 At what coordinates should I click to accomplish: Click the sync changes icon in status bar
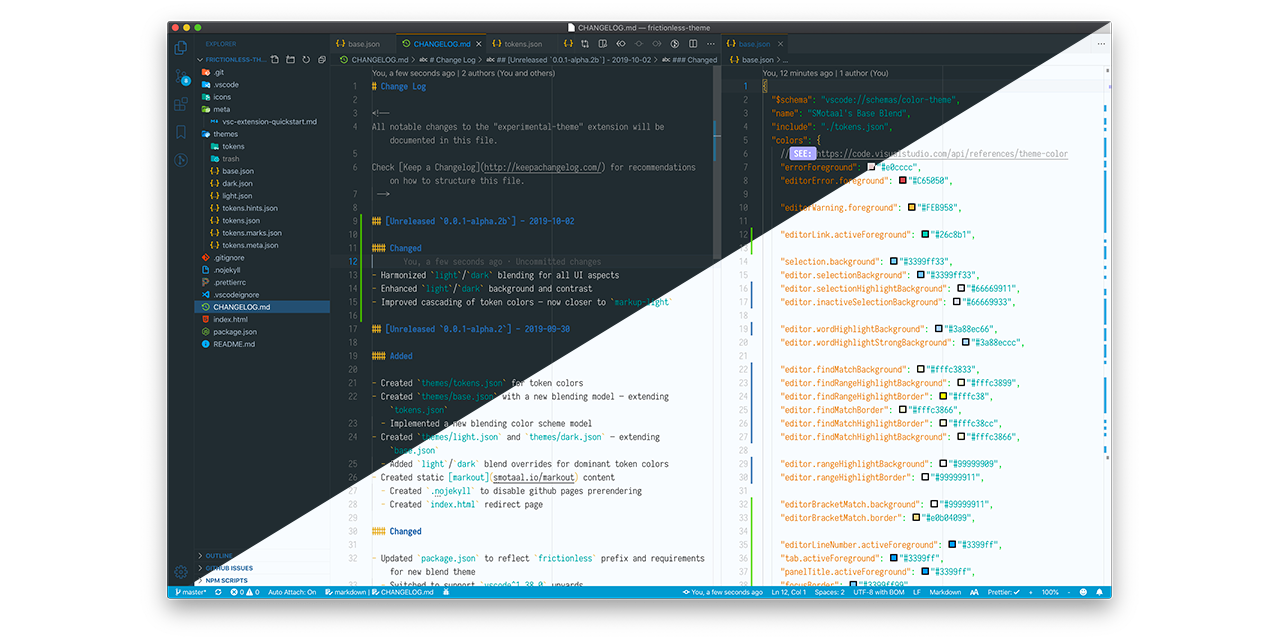(218, 592)
